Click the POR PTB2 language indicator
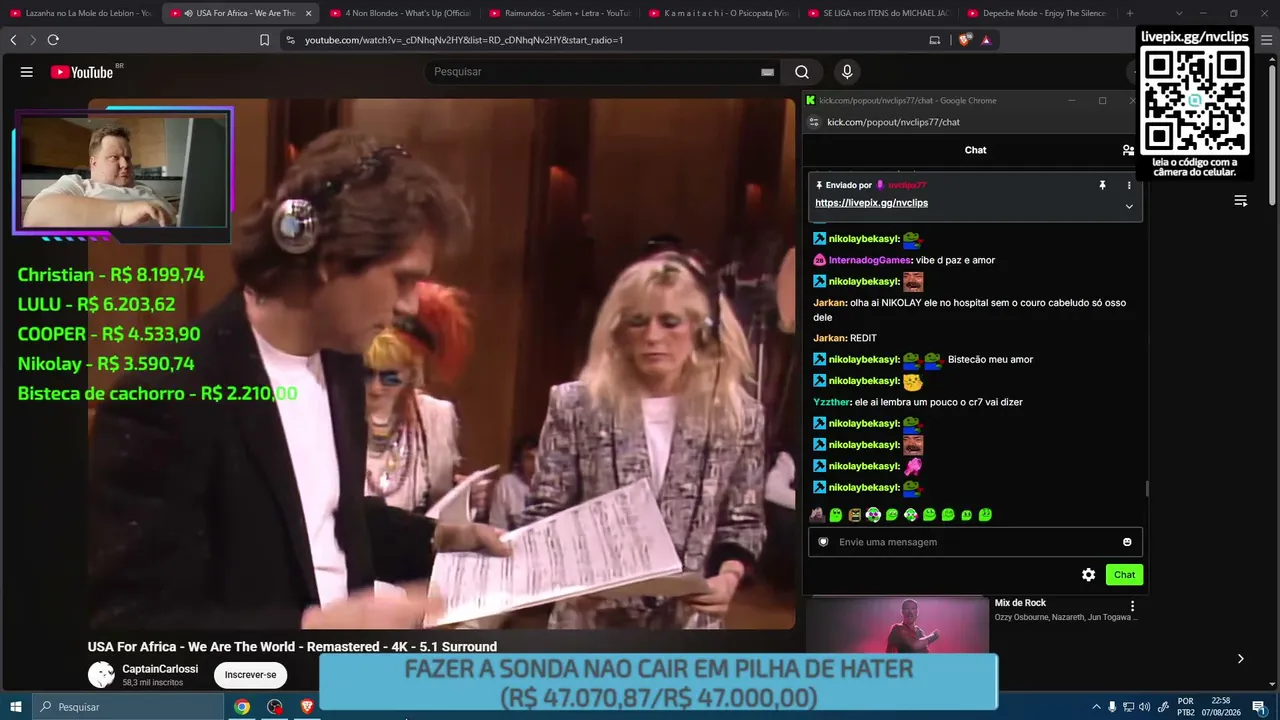Viewport: 1280px width, 720px height. pyautogui.click(x=1186, y=707)
